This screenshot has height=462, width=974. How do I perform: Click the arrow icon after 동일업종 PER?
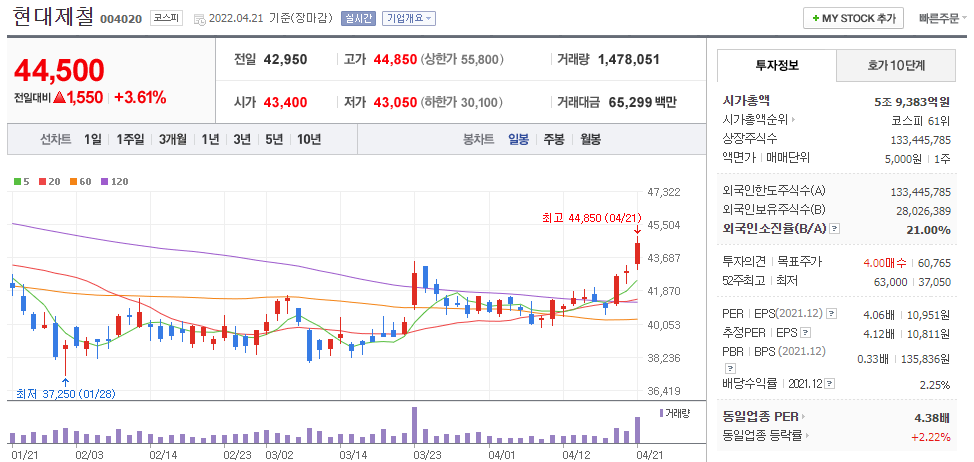[803, 417]
